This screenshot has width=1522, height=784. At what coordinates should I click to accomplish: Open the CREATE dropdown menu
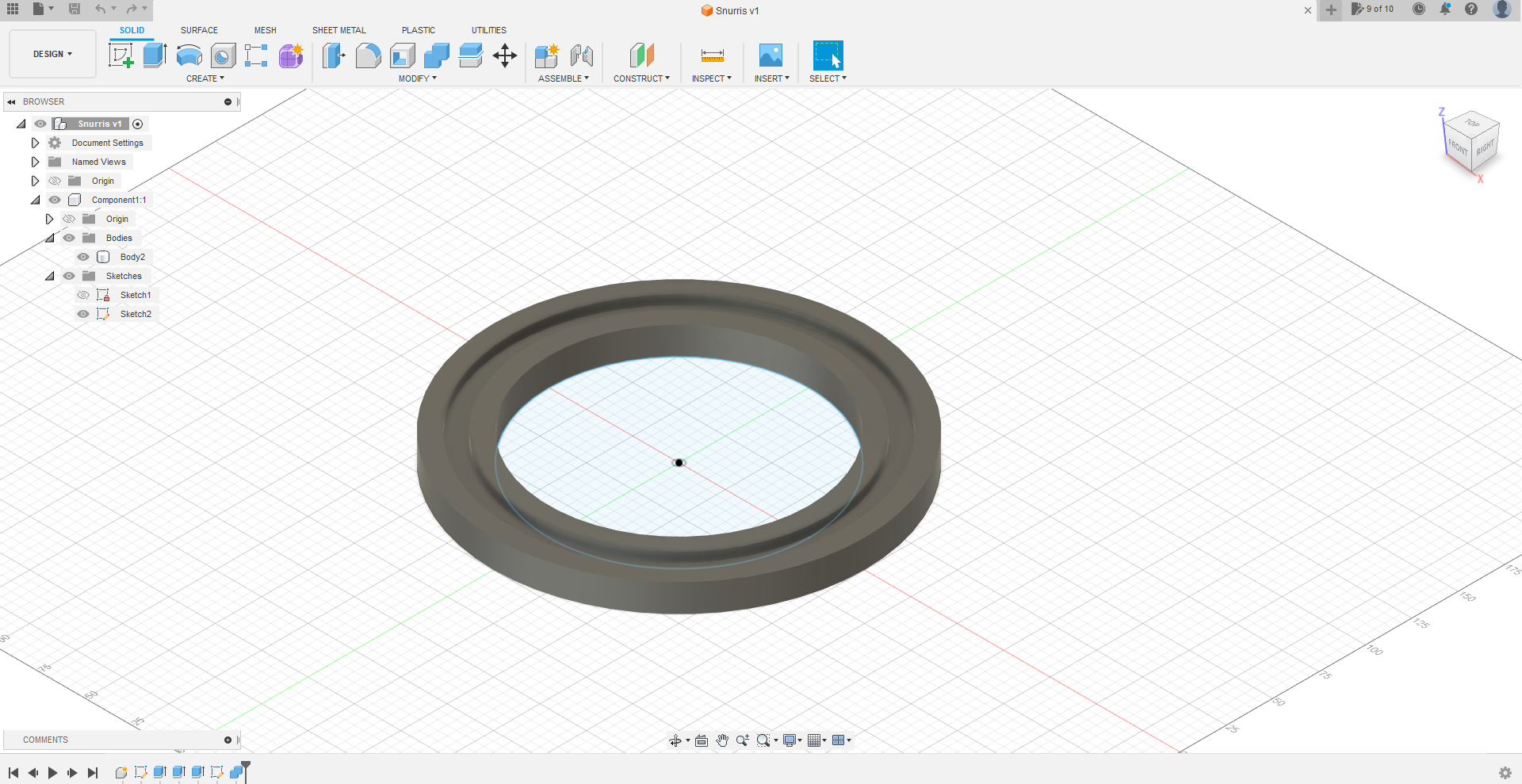click(x=205, y=78)
